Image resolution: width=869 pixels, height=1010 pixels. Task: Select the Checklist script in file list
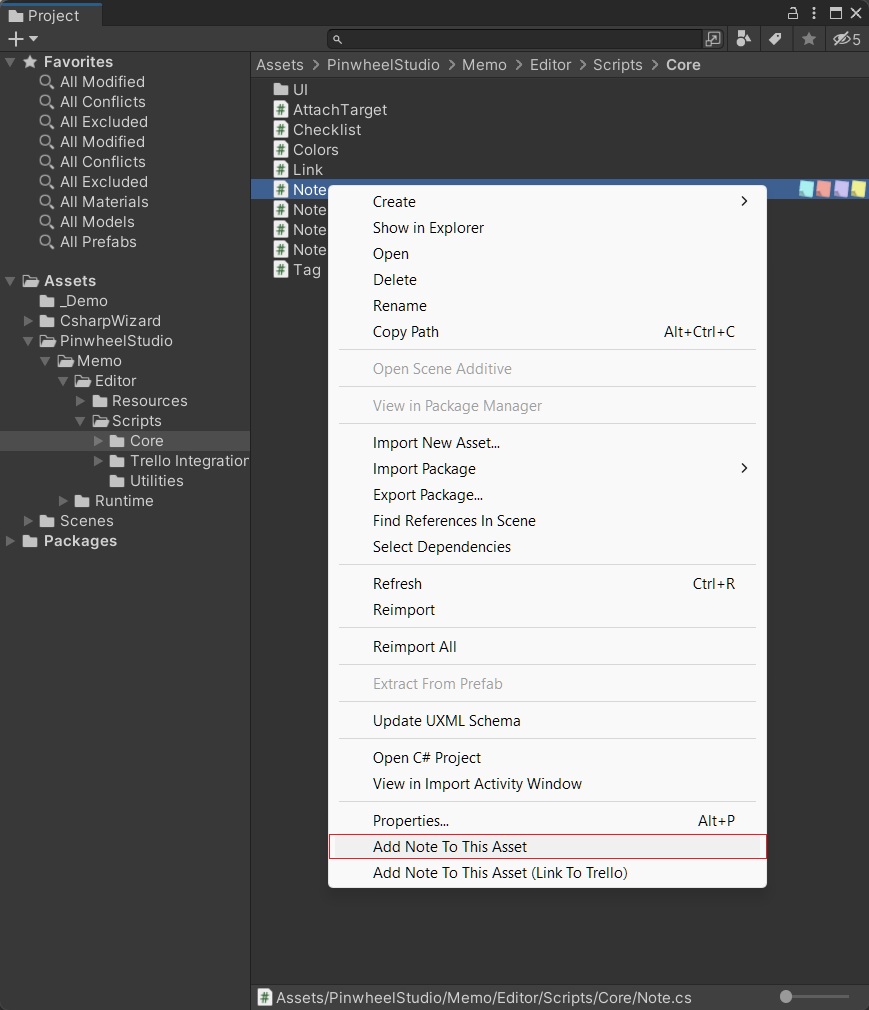point(327,129)
